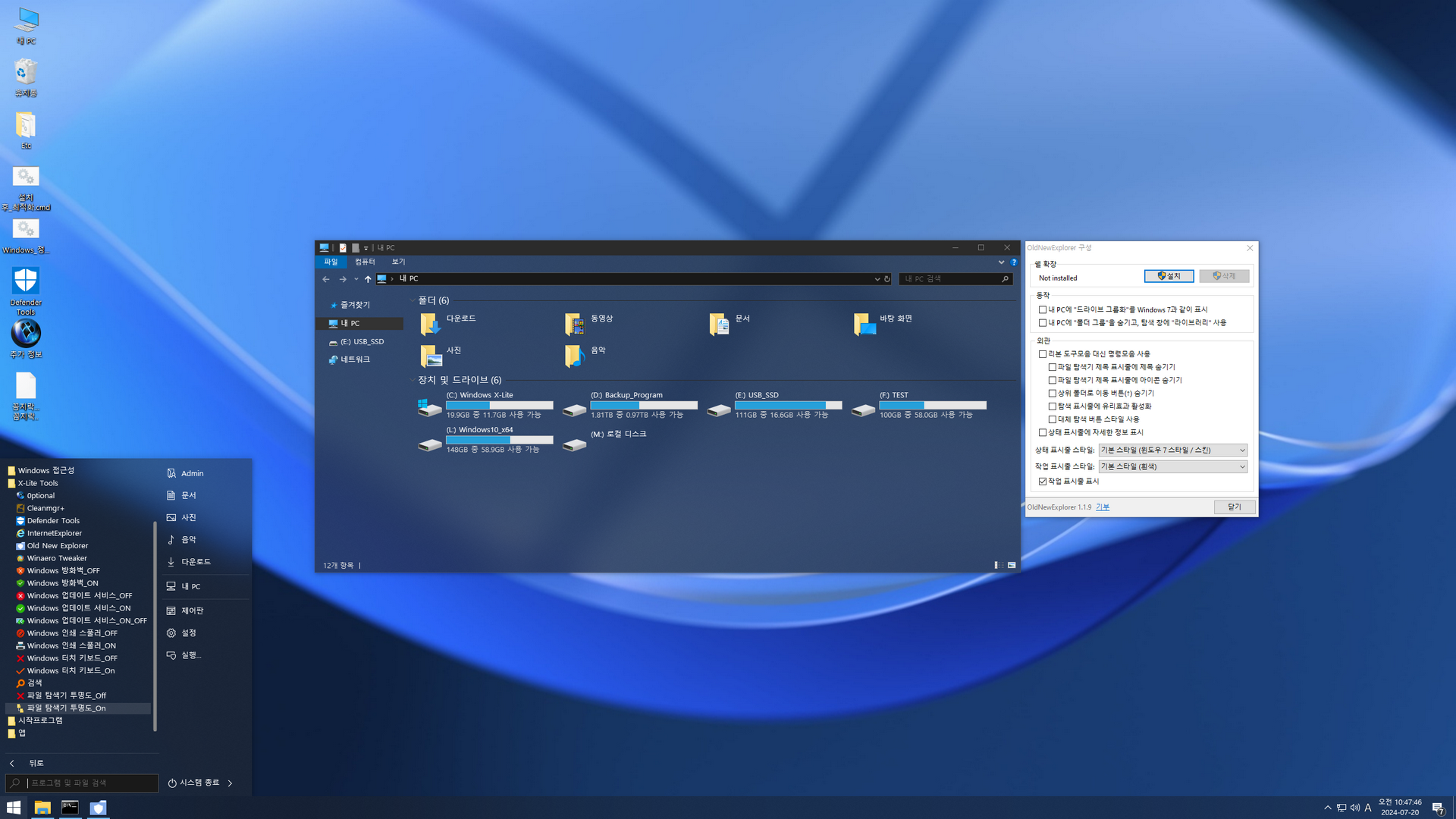Click the Close button in OldNewExplorer dialog
The height and width of the screenshot is (819, 1456).
1234,507
